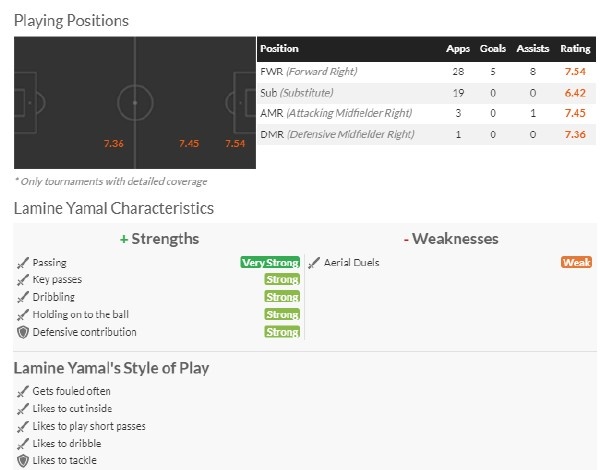Viewport: 600px width, 470px height.
Task: Select the AMR Attacking Midfielder Right row
Action: coord(420,113)
